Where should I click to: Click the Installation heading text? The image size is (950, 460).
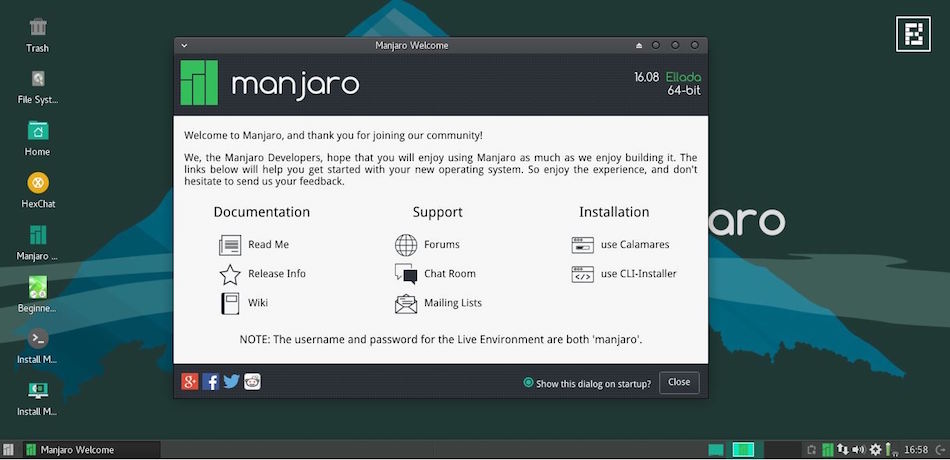pyautogui.click(x=614, y=212)
